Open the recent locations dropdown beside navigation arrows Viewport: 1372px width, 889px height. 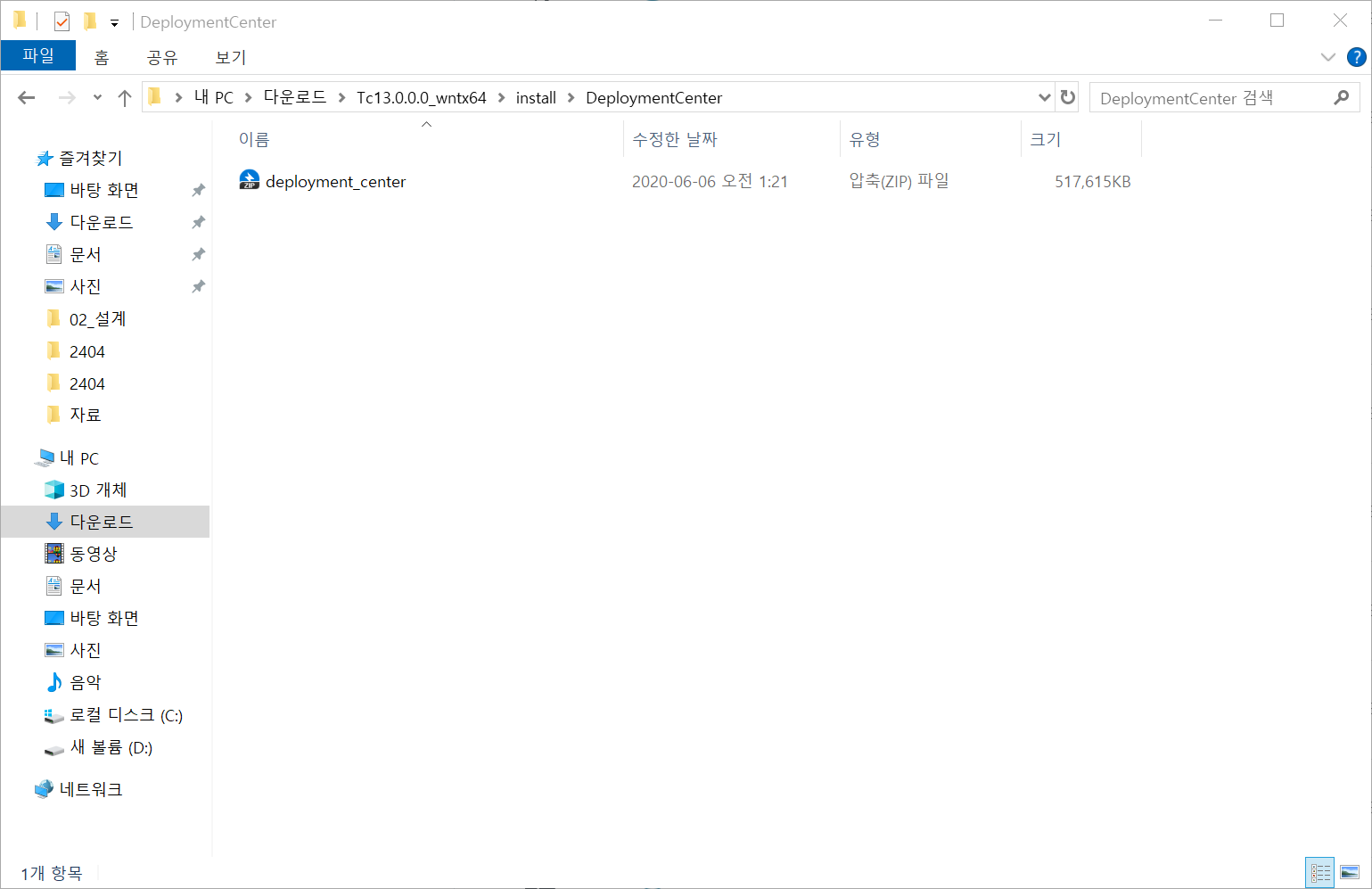click(96, 97)
